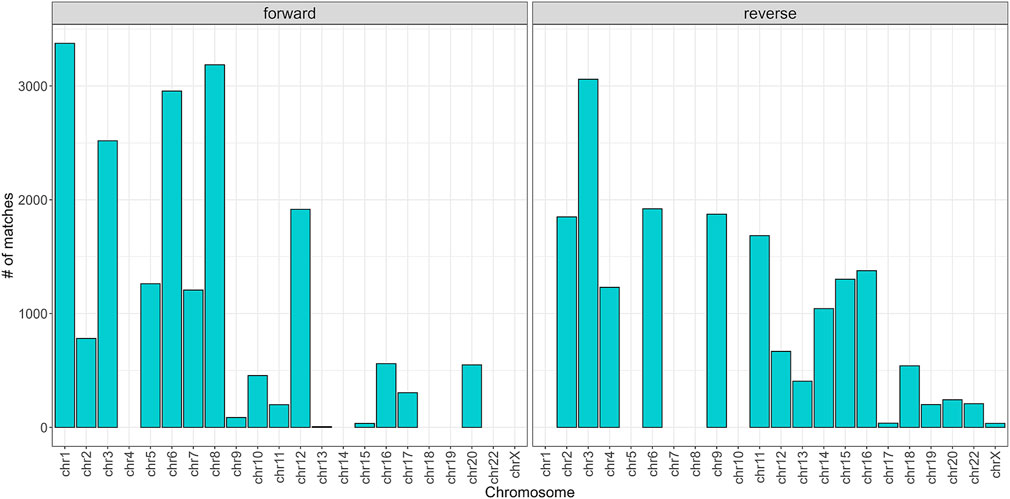The width and height of the screenshot is (1010, 499).
Task: Click the chr18 bar in reverse panel
Action: (x=910, y=397)
